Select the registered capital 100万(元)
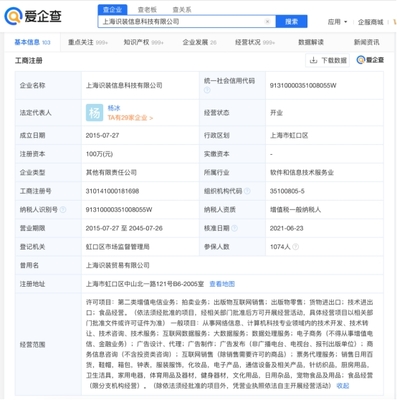 tap(99, 154)
